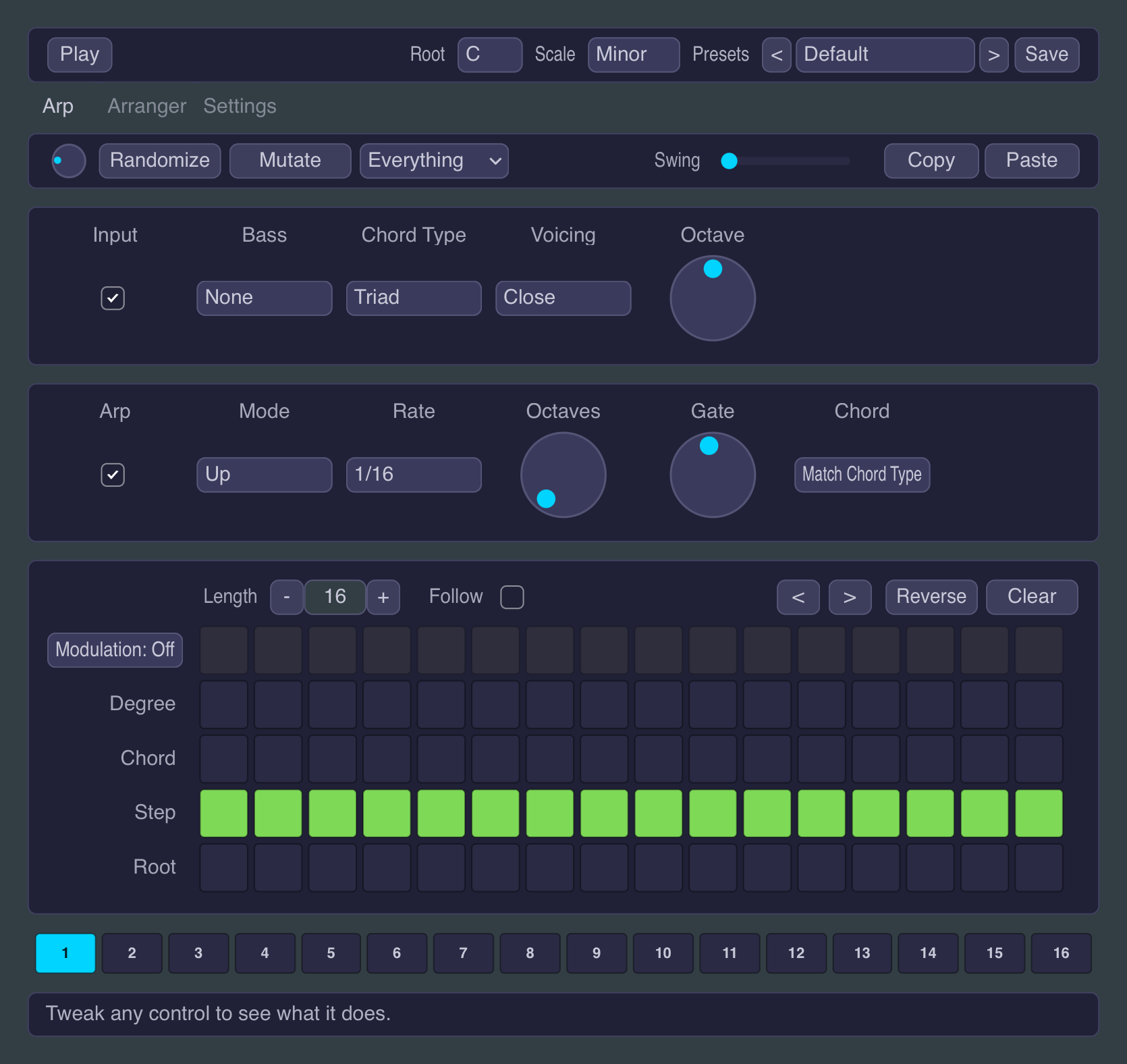Select pattern slot 11

(730, 953)
